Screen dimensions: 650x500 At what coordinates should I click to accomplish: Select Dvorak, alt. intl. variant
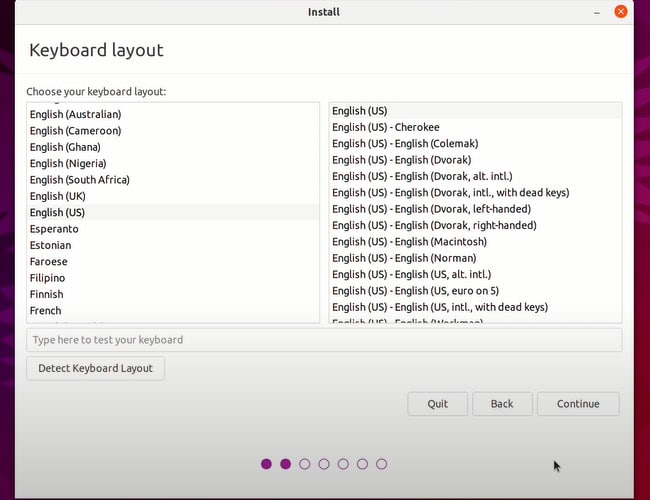pyautogui.click(x=475, y=177)
